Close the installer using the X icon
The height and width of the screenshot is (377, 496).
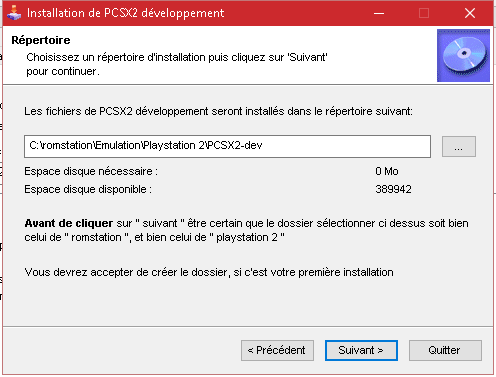470,13
